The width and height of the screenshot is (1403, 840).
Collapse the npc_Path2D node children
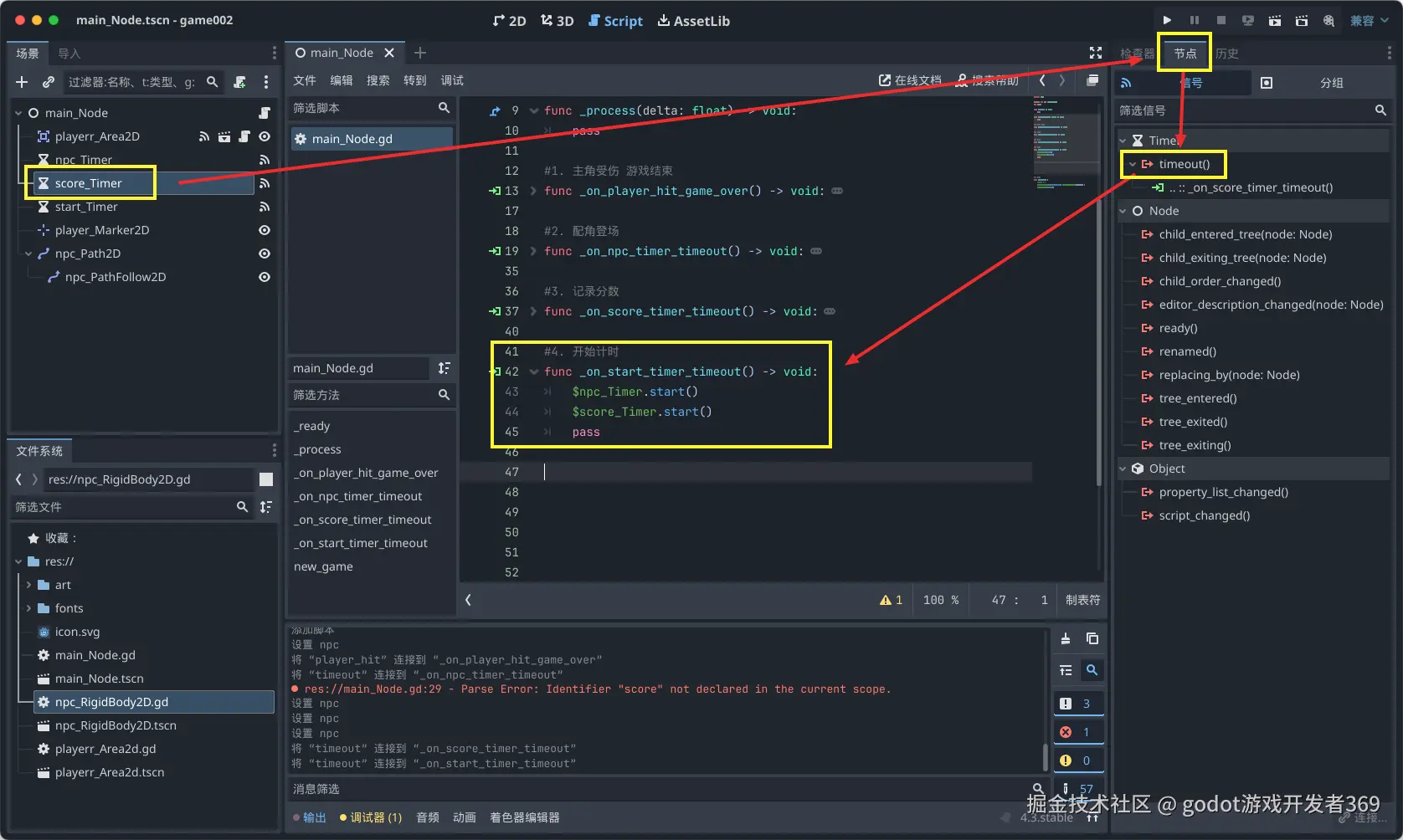click(x=28, y=254)
